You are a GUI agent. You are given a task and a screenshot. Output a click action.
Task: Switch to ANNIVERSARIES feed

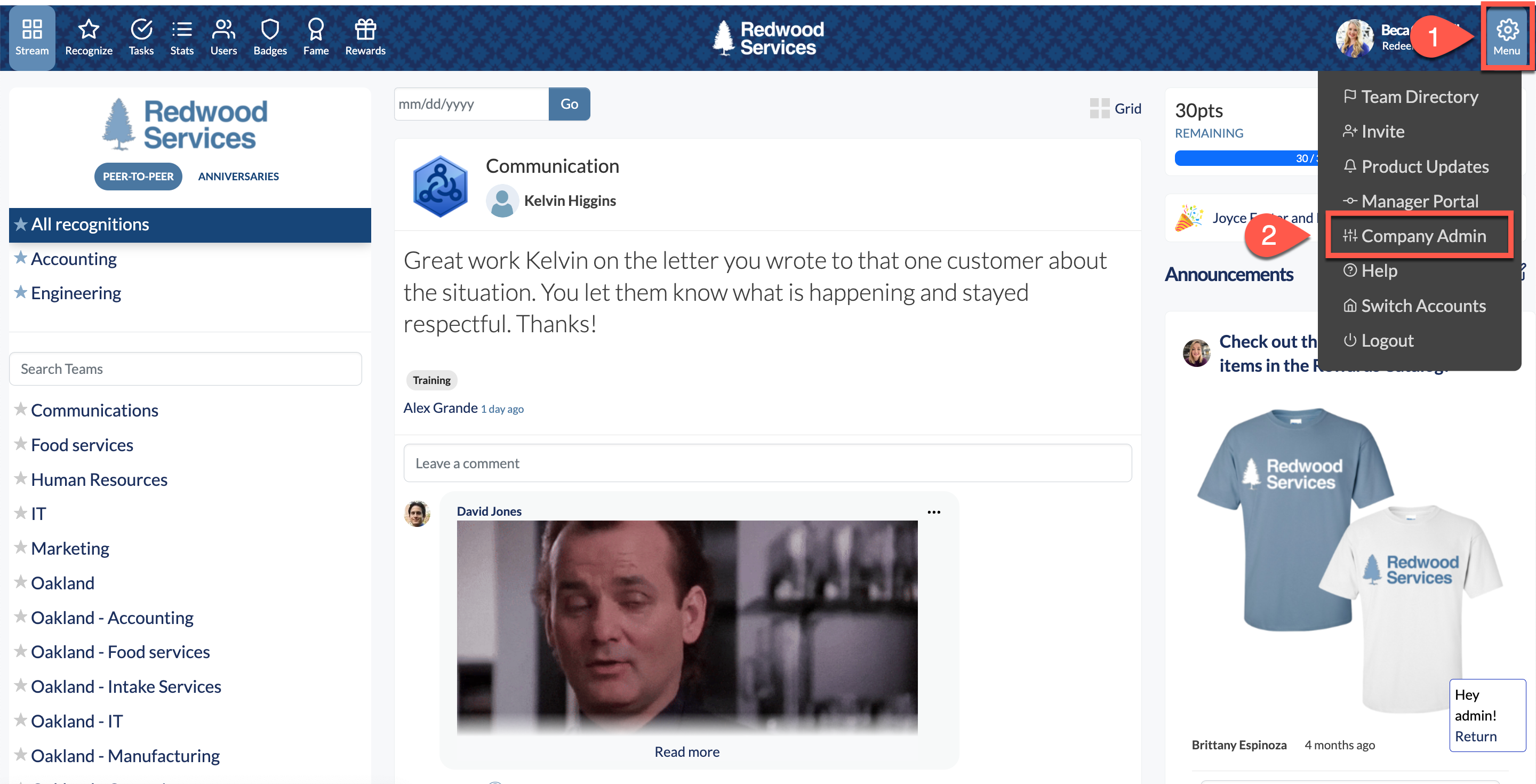coord(238,177)
